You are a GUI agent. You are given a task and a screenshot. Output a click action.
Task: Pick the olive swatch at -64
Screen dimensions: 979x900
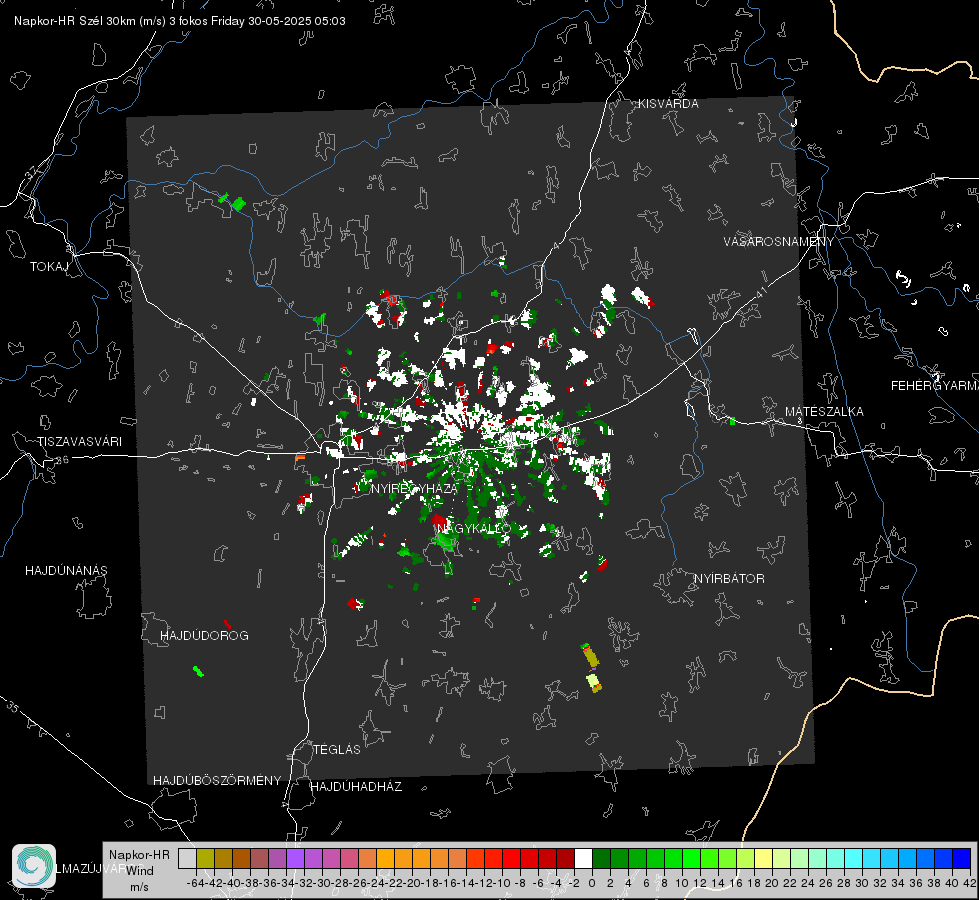tap(205, 858)
